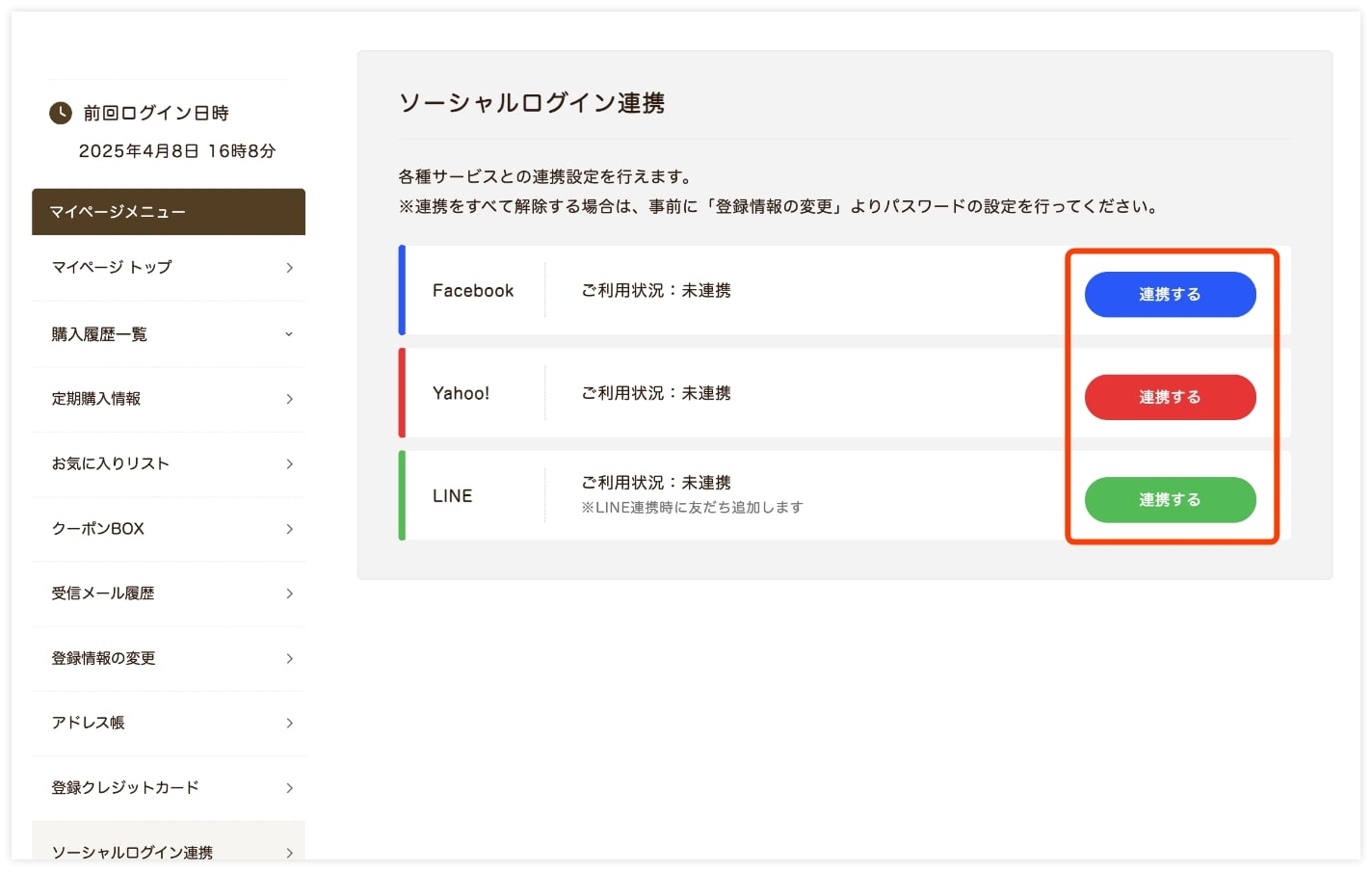Click the マイページメニュー header

coord(169,212)
